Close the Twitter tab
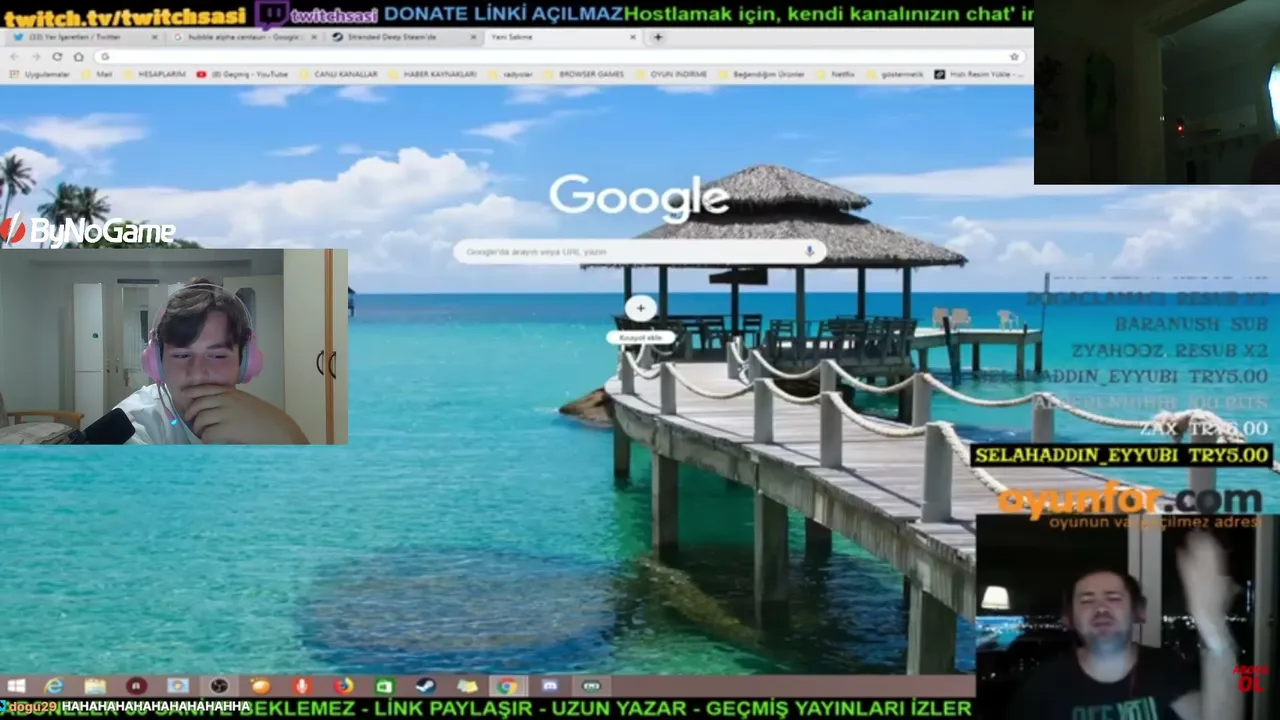Screen dimensions: 1280x720 pyautogui.click(x=154, y=37)
